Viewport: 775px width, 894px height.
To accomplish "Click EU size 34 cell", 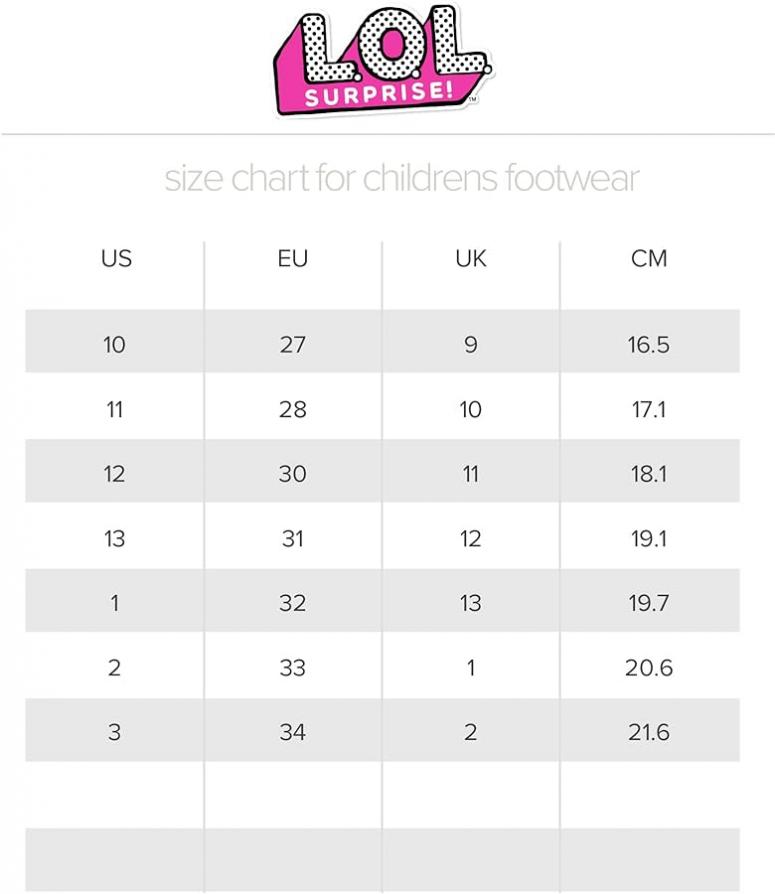I will coord(293,732).
